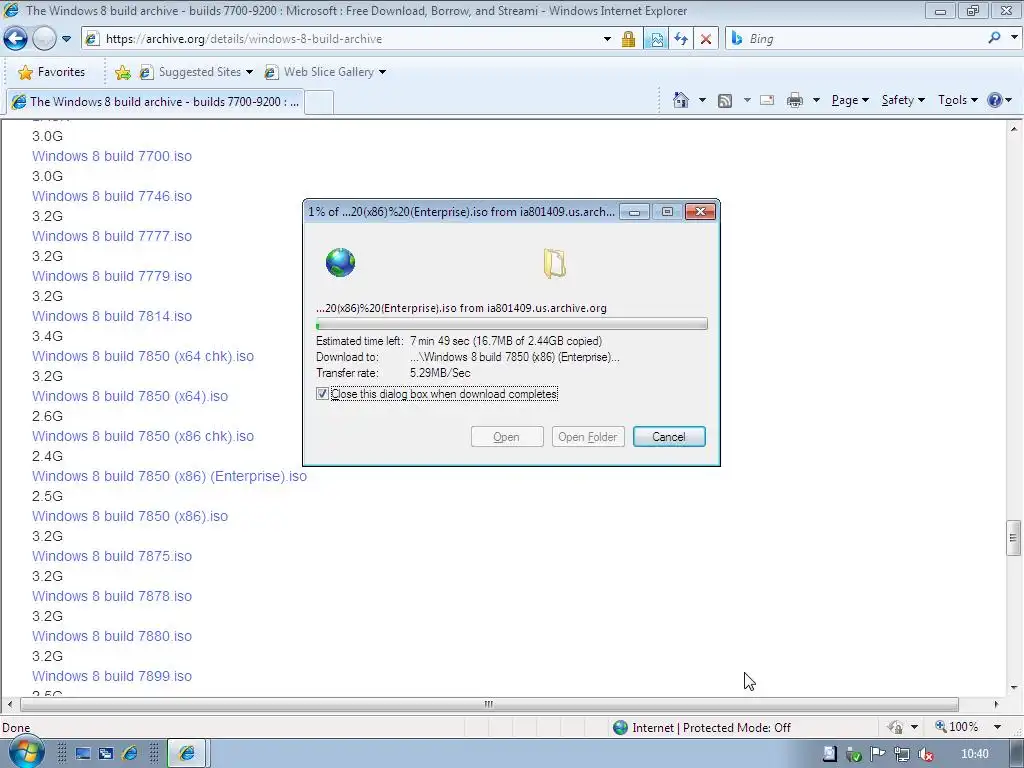The width and height of the screenshot is (1024, 768).
Task: Click the scroll up arrow of page
Action: 1014,129
